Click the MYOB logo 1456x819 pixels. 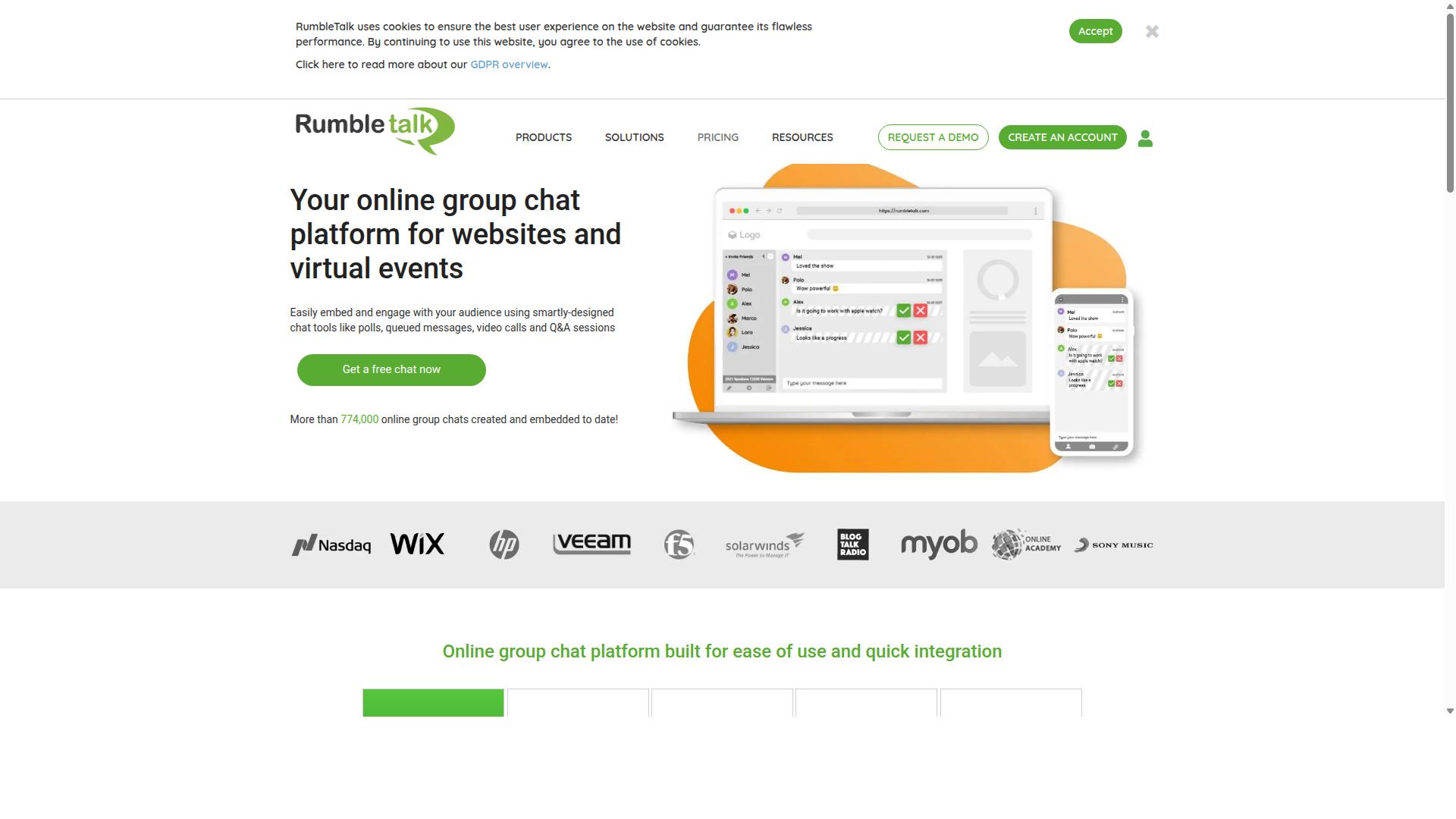click(x=939, y=544)
